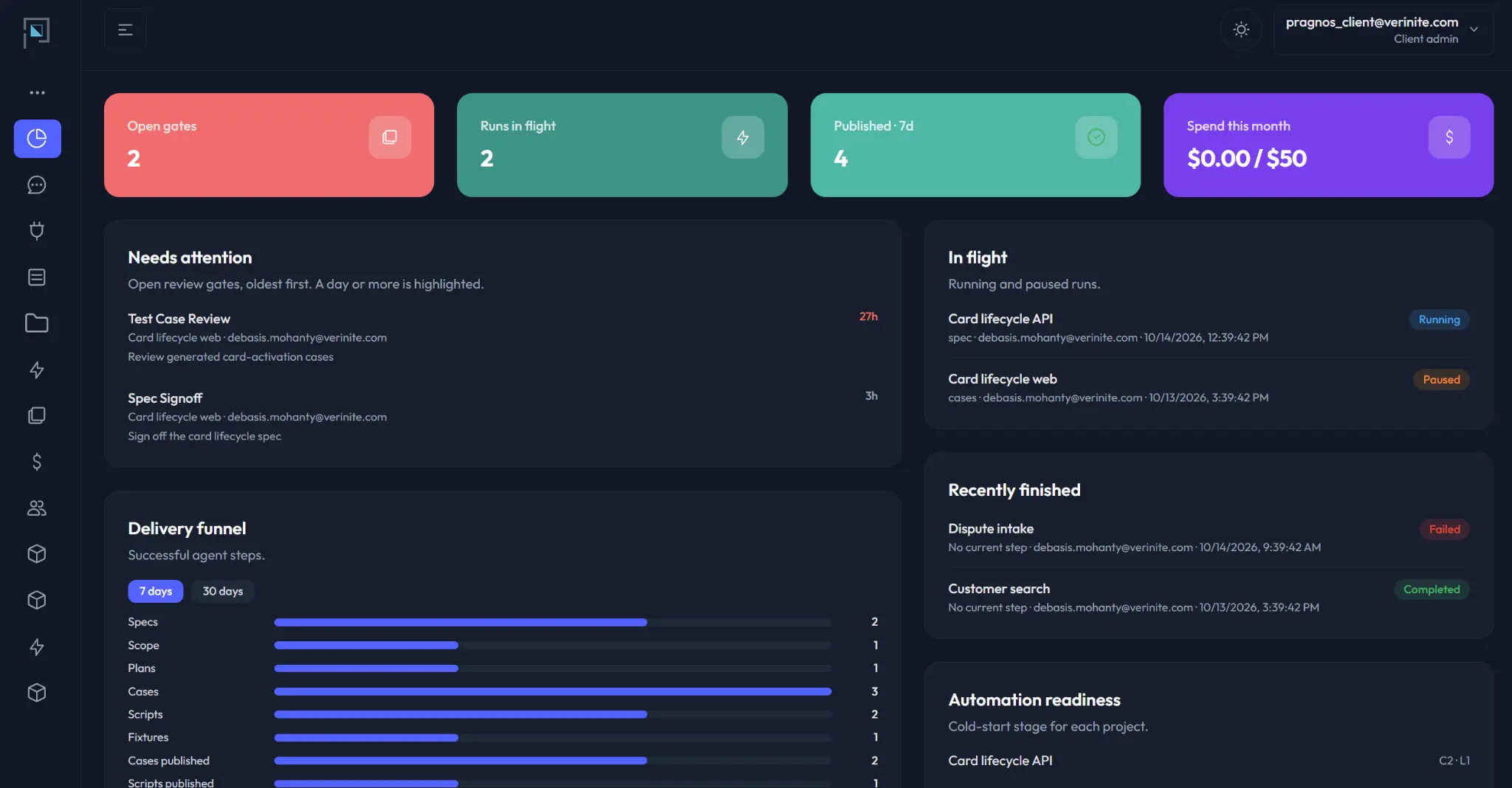Screen dimensions: 1512x788
Task: Switch funnel to 30 days
Action: click(x=223, y=591)
